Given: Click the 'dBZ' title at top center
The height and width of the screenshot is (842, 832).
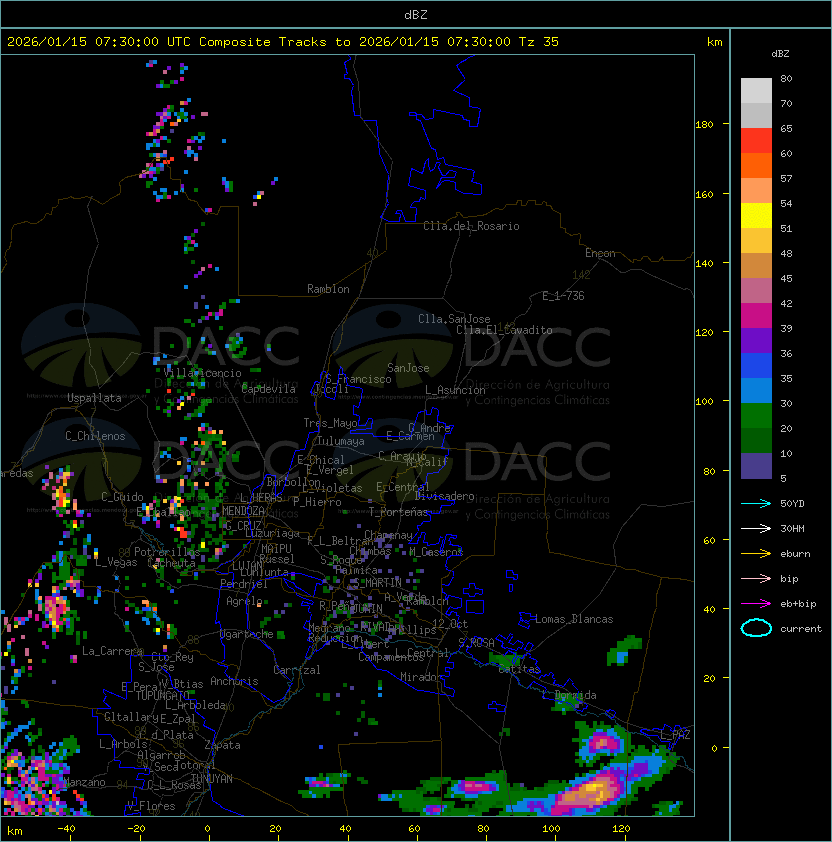Looking at the screenshot, I should click(x=416, y=15).
